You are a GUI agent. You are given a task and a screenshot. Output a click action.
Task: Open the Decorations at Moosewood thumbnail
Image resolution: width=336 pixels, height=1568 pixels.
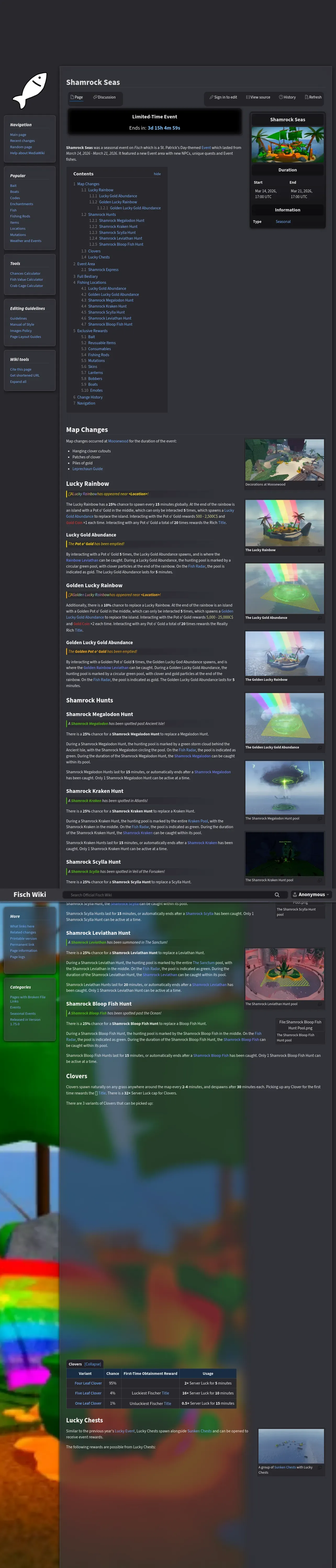[x=284, y=460]
